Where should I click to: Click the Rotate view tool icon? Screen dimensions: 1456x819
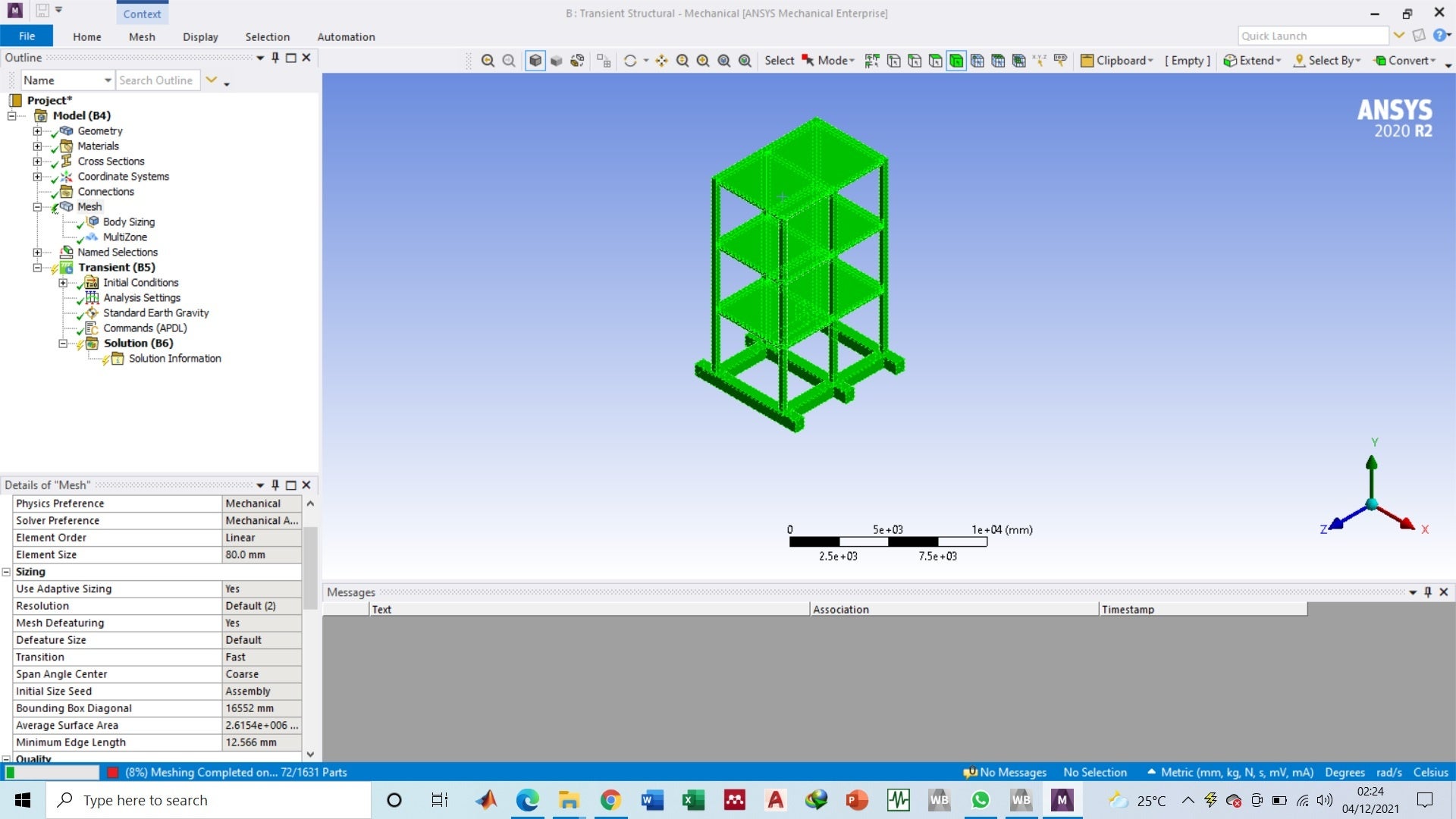point(630,61)
